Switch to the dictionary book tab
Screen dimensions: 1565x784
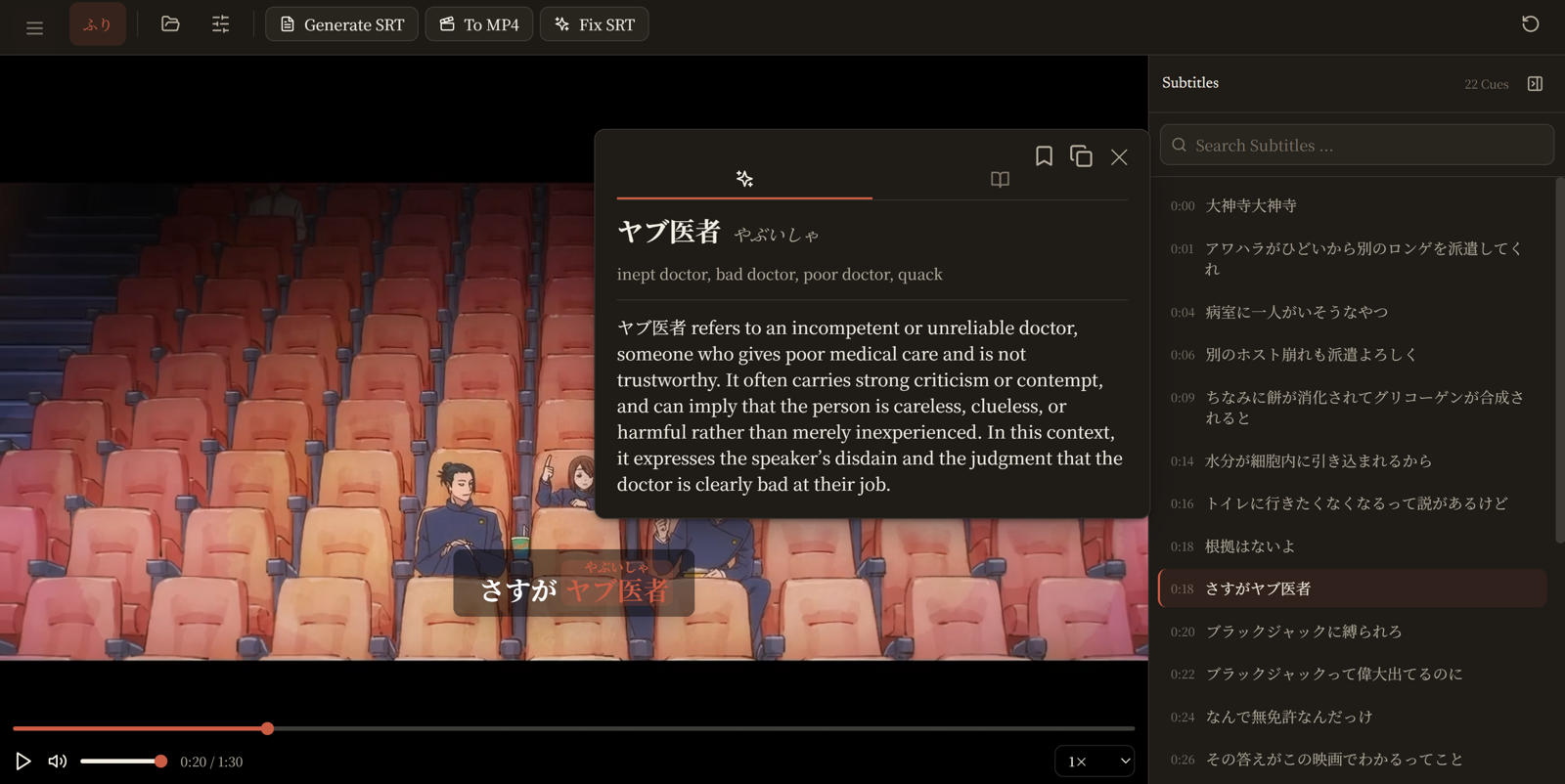click(1000, 179)
